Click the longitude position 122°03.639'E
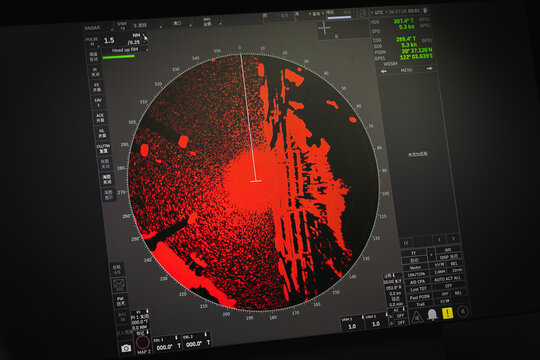Viewport: 540px width, 360px height. (416, 56)
